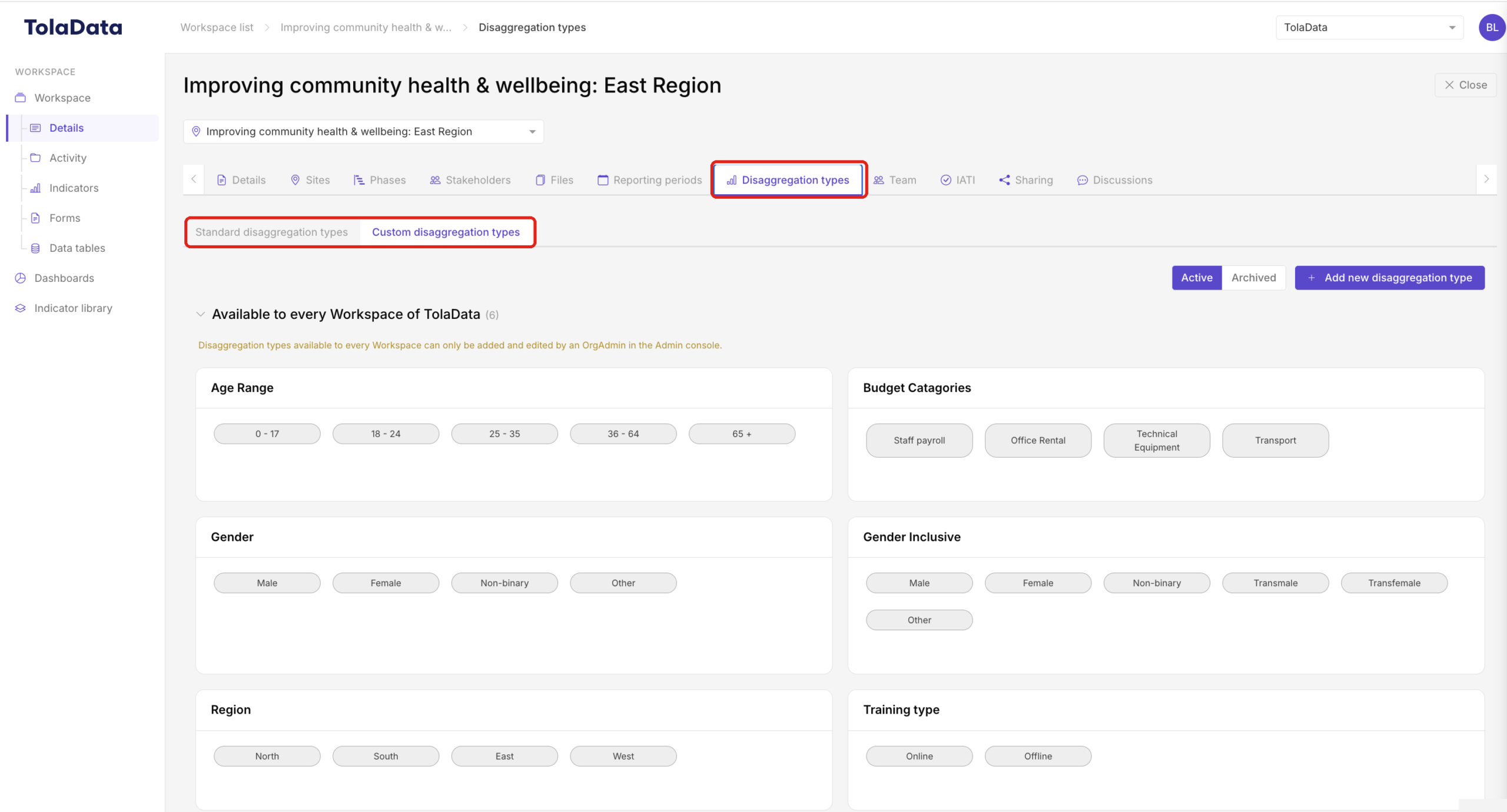Screen dimensions: 1507x812
Task: Open the Files tab
Action: [x=554, y=180]
